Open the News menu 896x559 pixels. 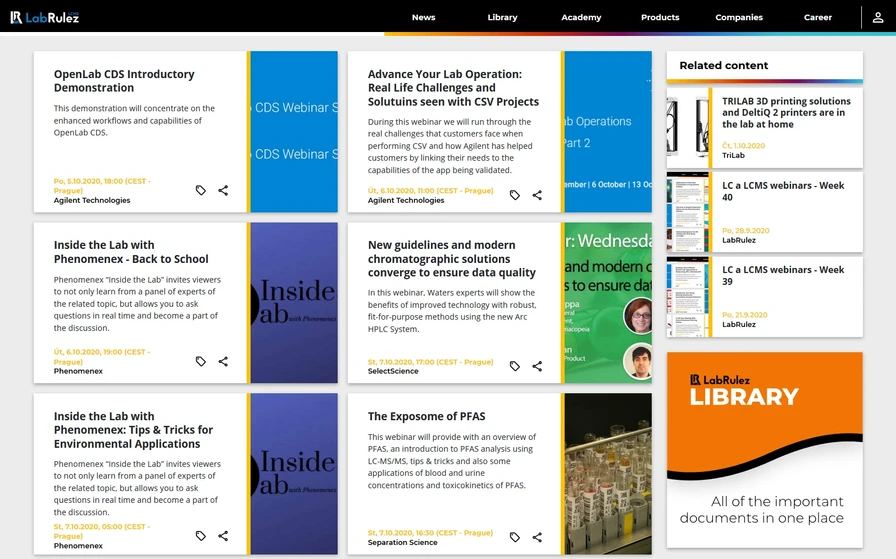click(x=423, y=17)
